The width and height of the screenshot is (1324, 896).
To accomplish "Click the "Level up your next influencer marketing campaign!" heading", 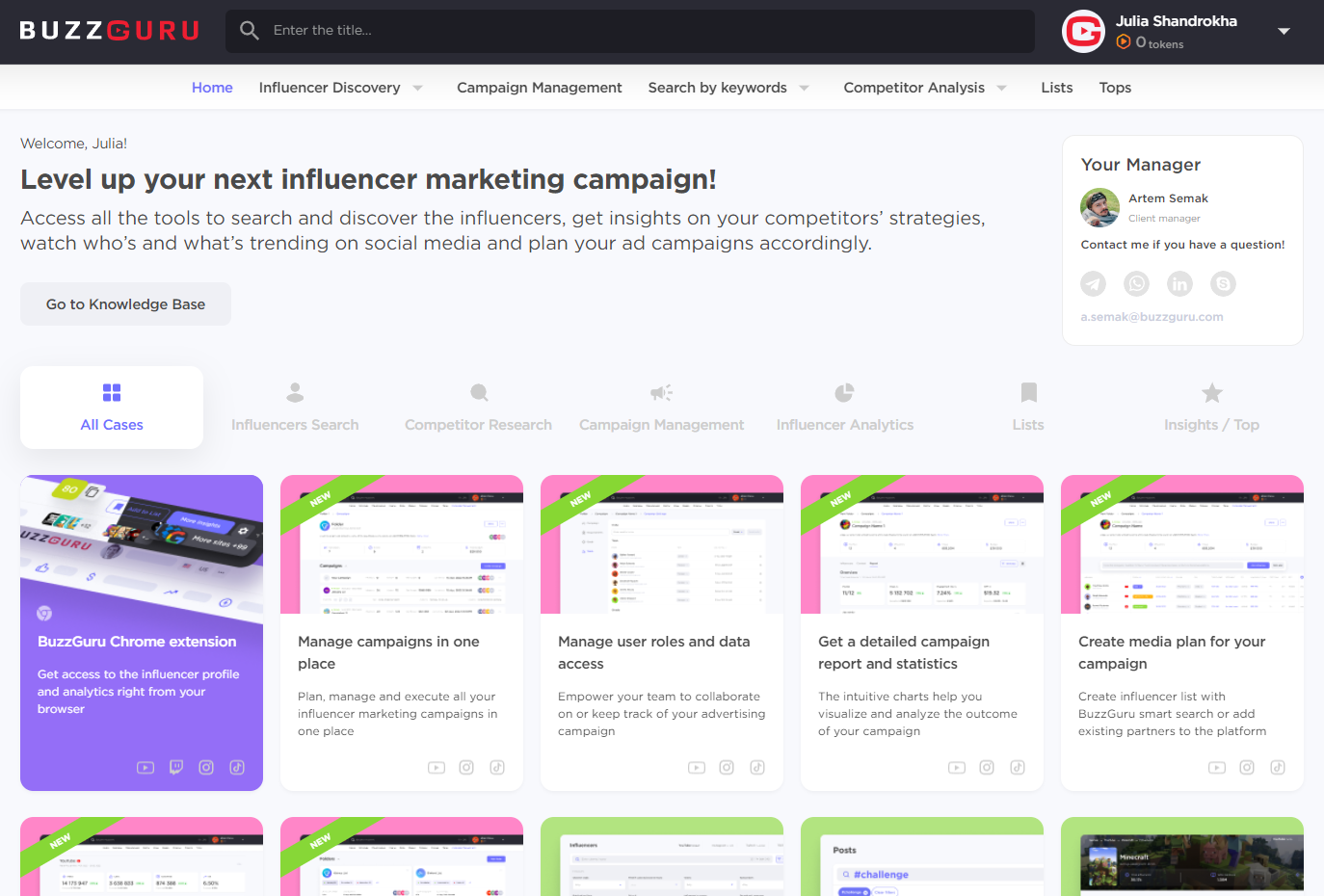I will pyautogui.click(x=368, y=179).
